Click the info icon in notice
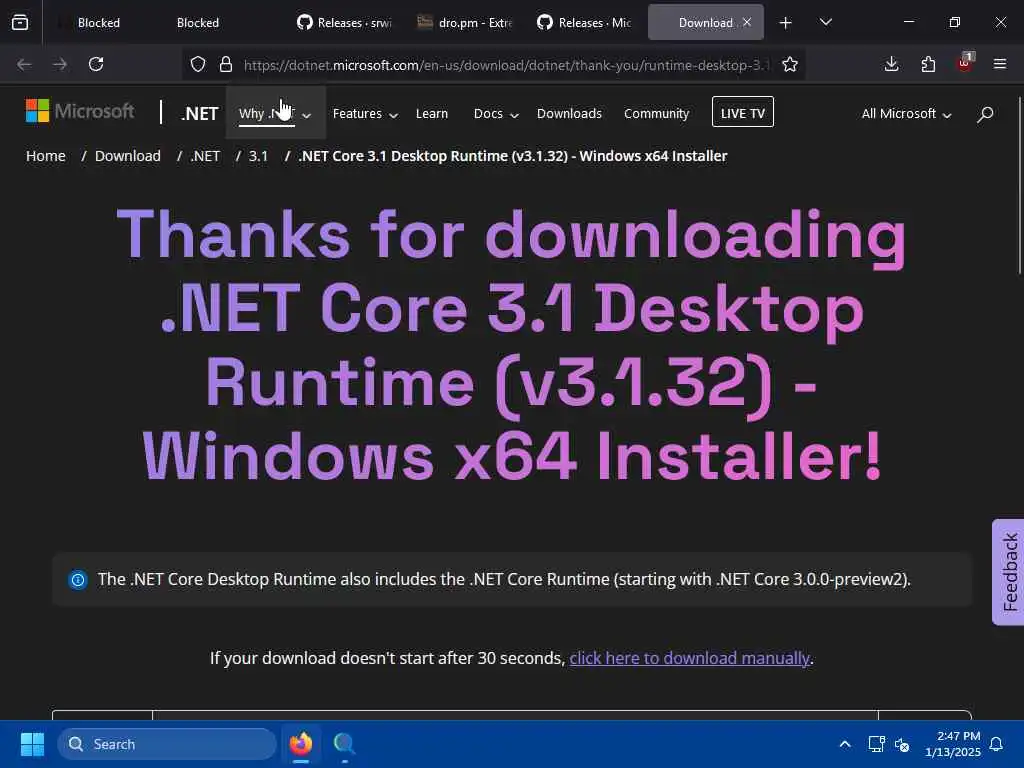1024x768 pixels. (x=78, y=579)
